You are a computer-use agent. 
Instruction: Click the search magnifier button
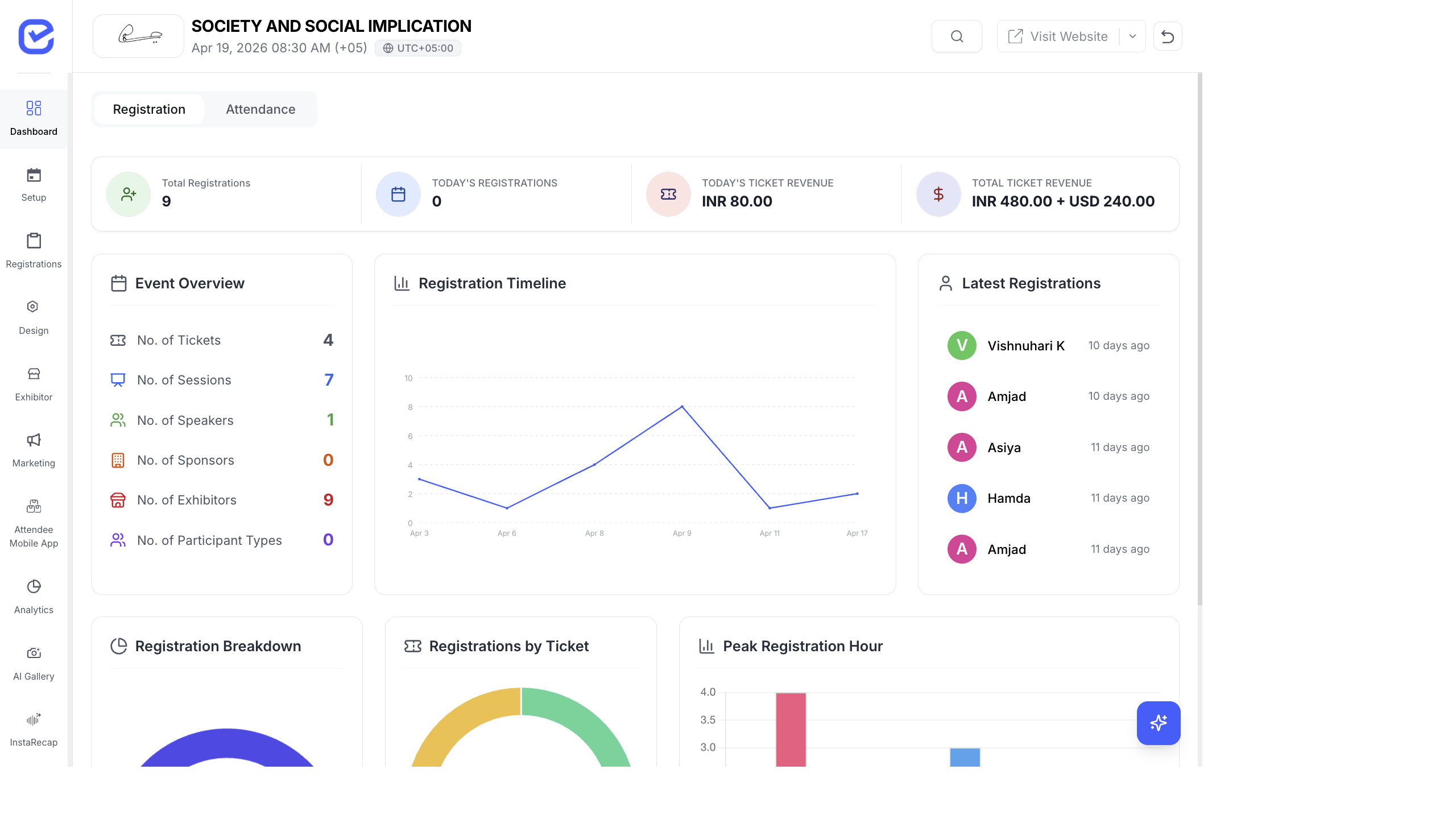pyautogui.click(x=957, y=36)
